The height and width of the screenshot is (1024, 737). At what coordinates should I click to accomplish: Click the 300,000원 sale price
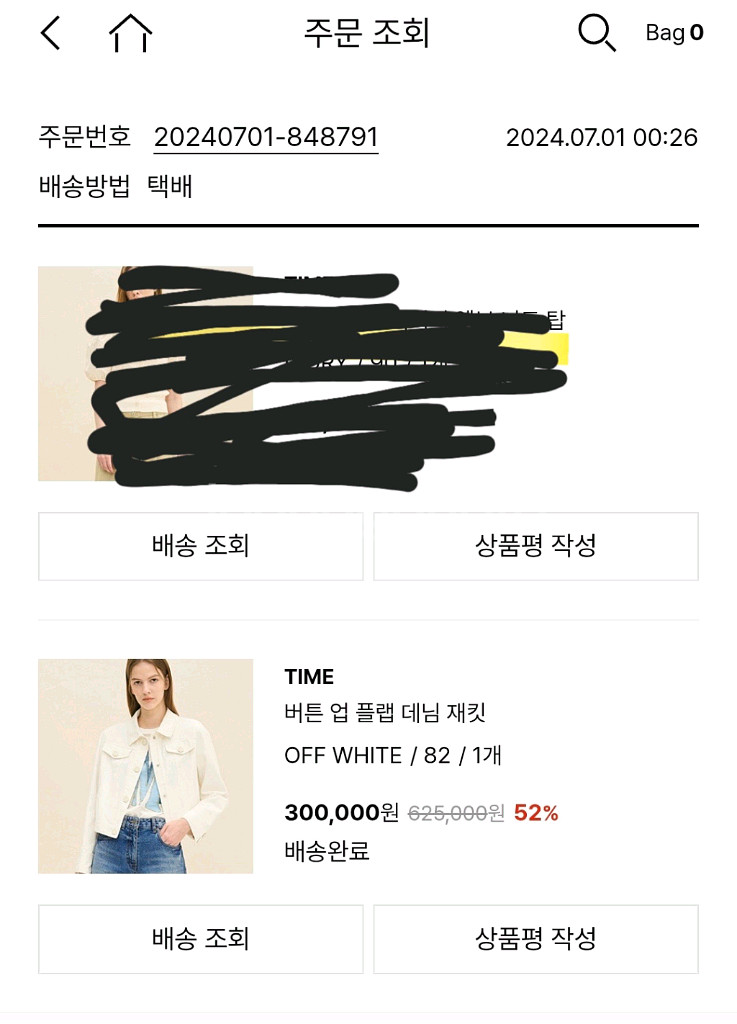tap(341, 813)
